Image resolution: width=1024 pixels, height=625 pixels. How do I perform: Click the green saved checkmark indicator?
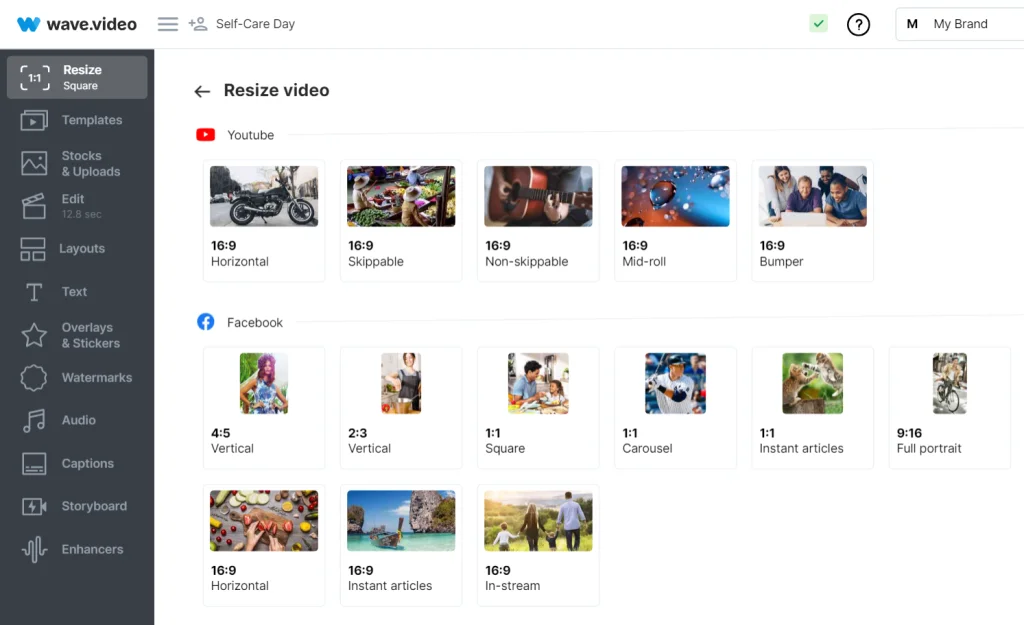(x=819, y=24)
